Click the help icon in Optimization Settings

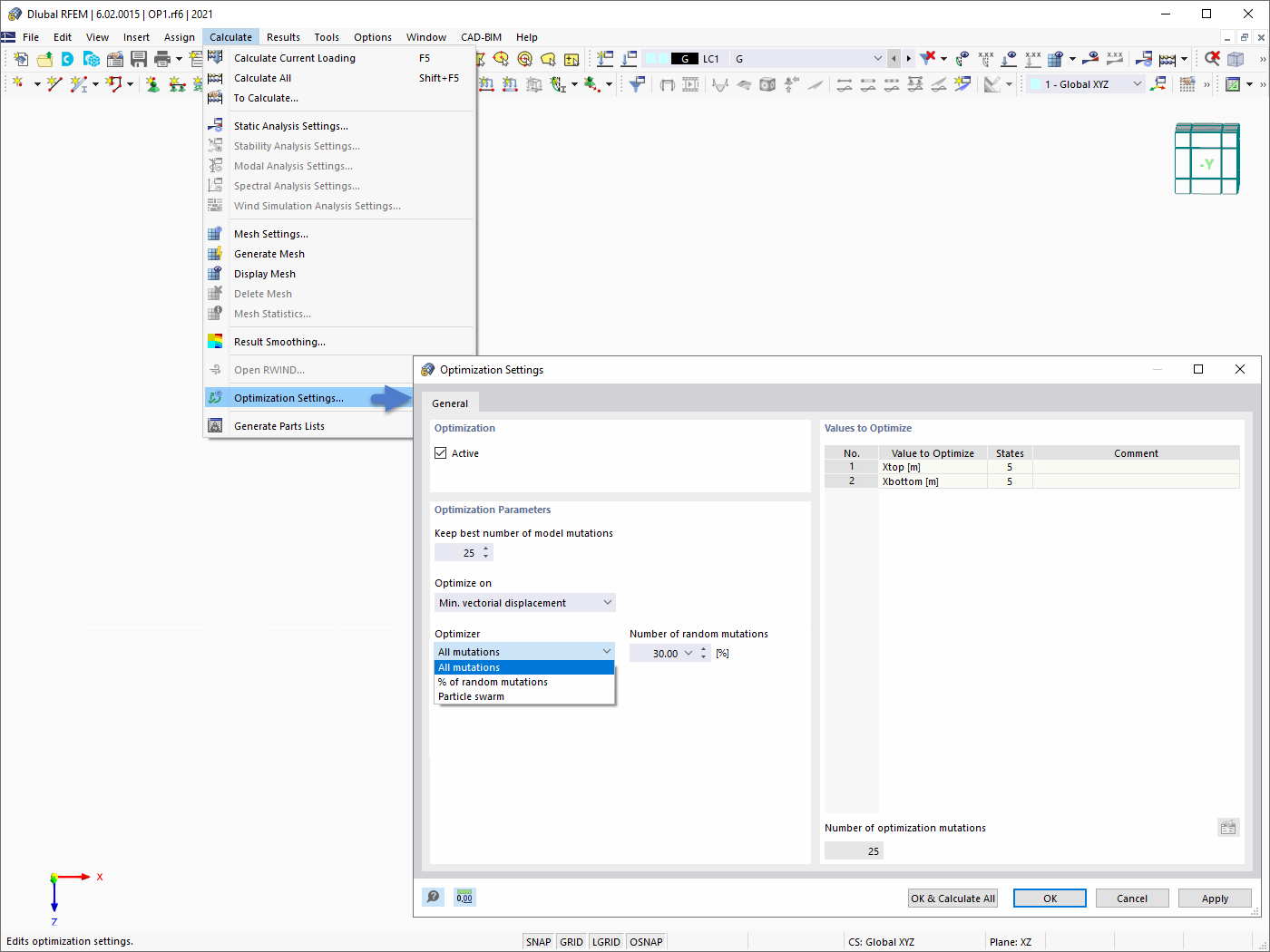(x=434, y=897)
